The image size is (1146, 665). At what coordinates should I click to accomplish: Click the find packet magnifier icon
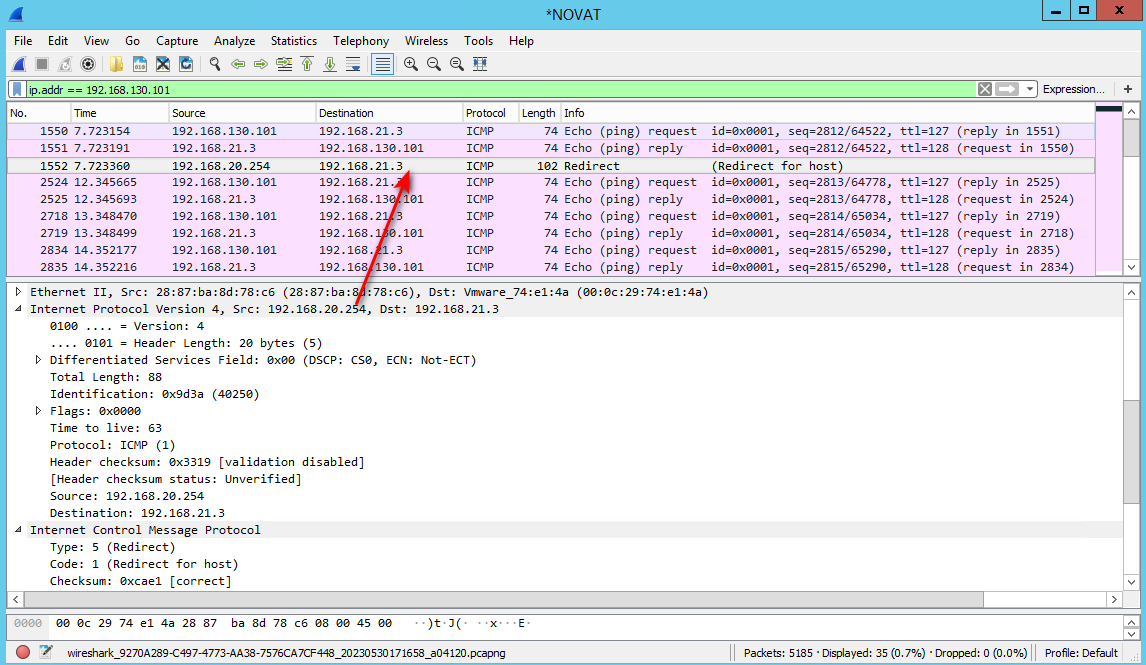tap(215, 64)
